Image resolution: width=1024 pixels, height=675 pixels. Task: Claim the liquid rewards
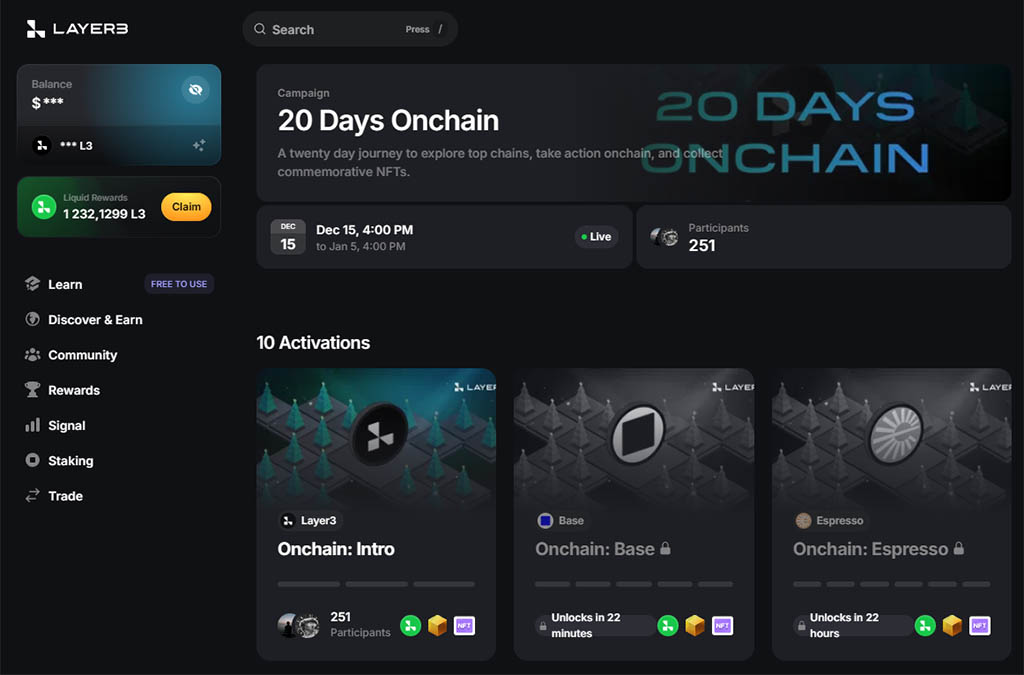pos(186,207)
